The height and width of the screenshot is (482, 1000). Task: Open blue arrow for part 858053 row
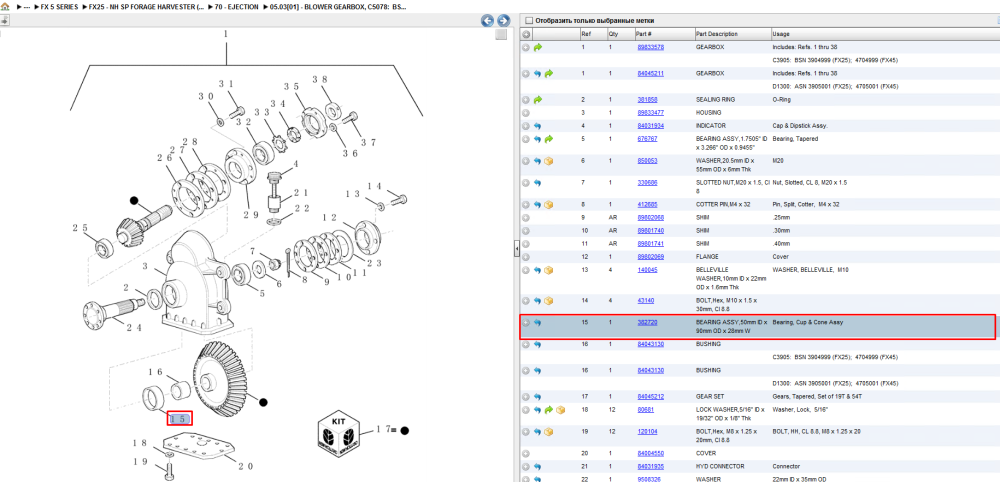coord(538,161)
